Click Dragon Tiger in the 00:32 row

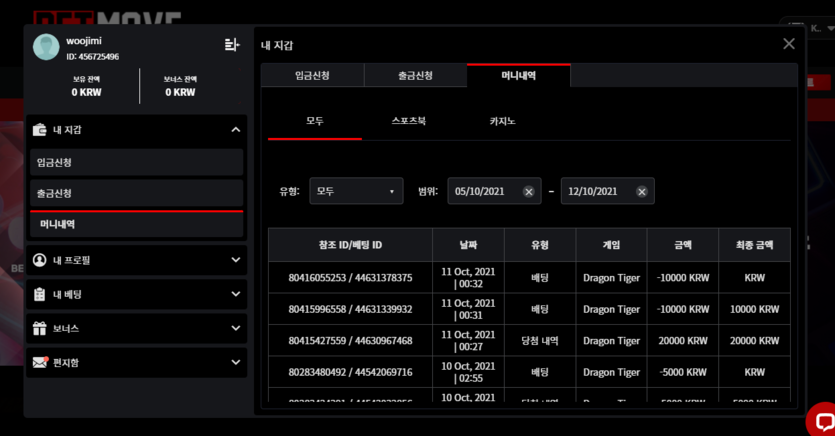611,278
